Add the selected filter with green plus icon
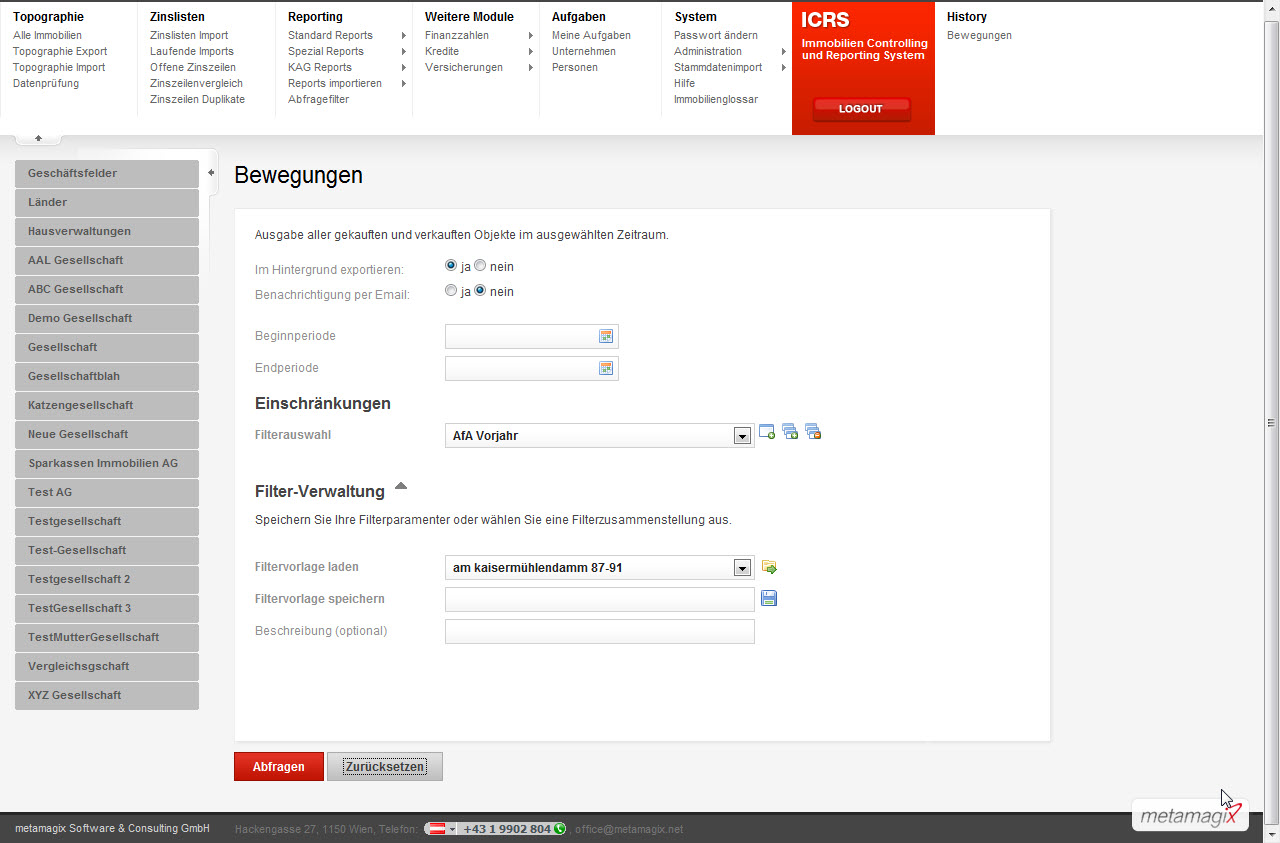This screenshot has width=1280, height=843. coord(767,432)
